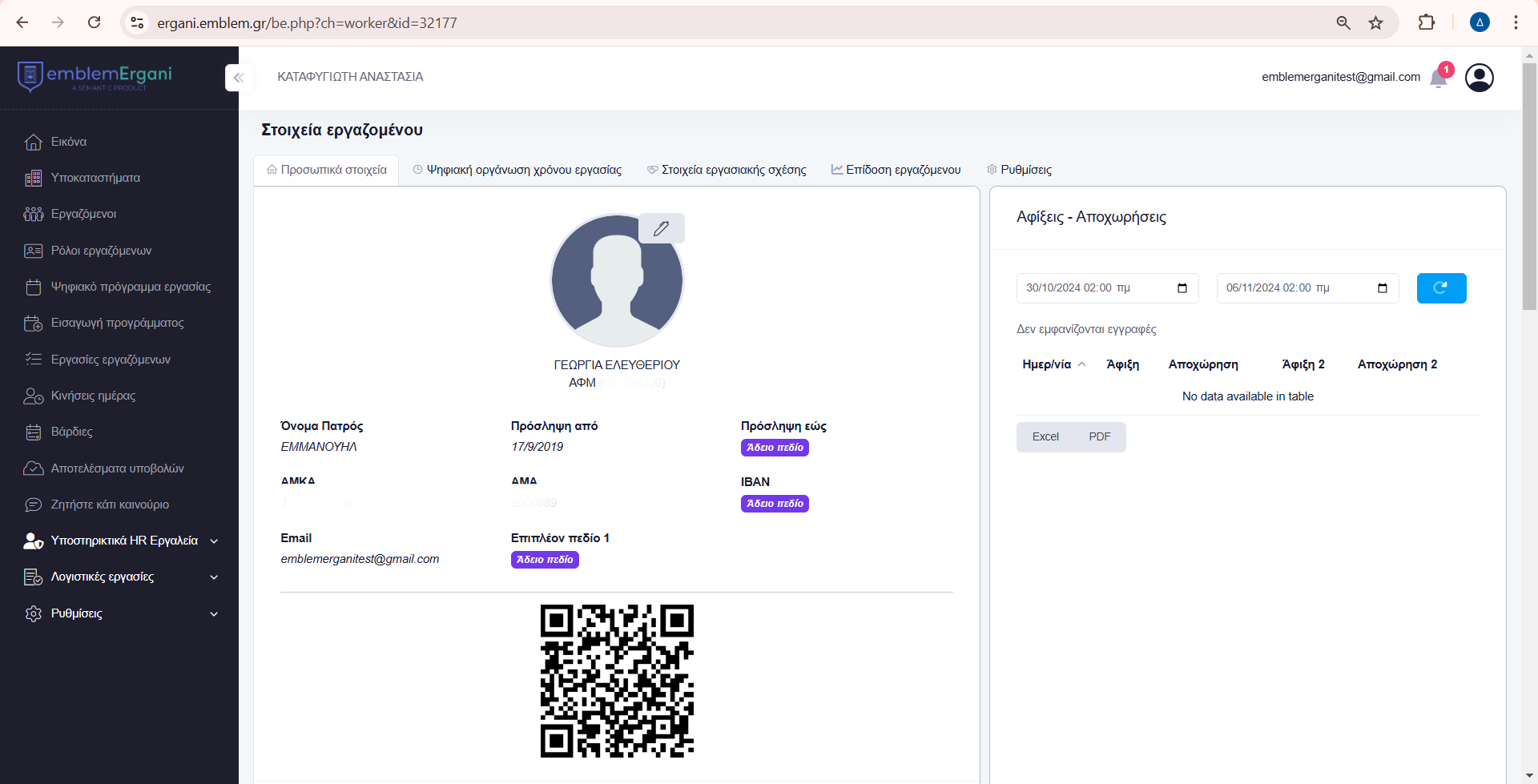Viewport: 1538px width, 784px height.
Task: Click the pencil edit icon on profile photo
Action: 661,229
